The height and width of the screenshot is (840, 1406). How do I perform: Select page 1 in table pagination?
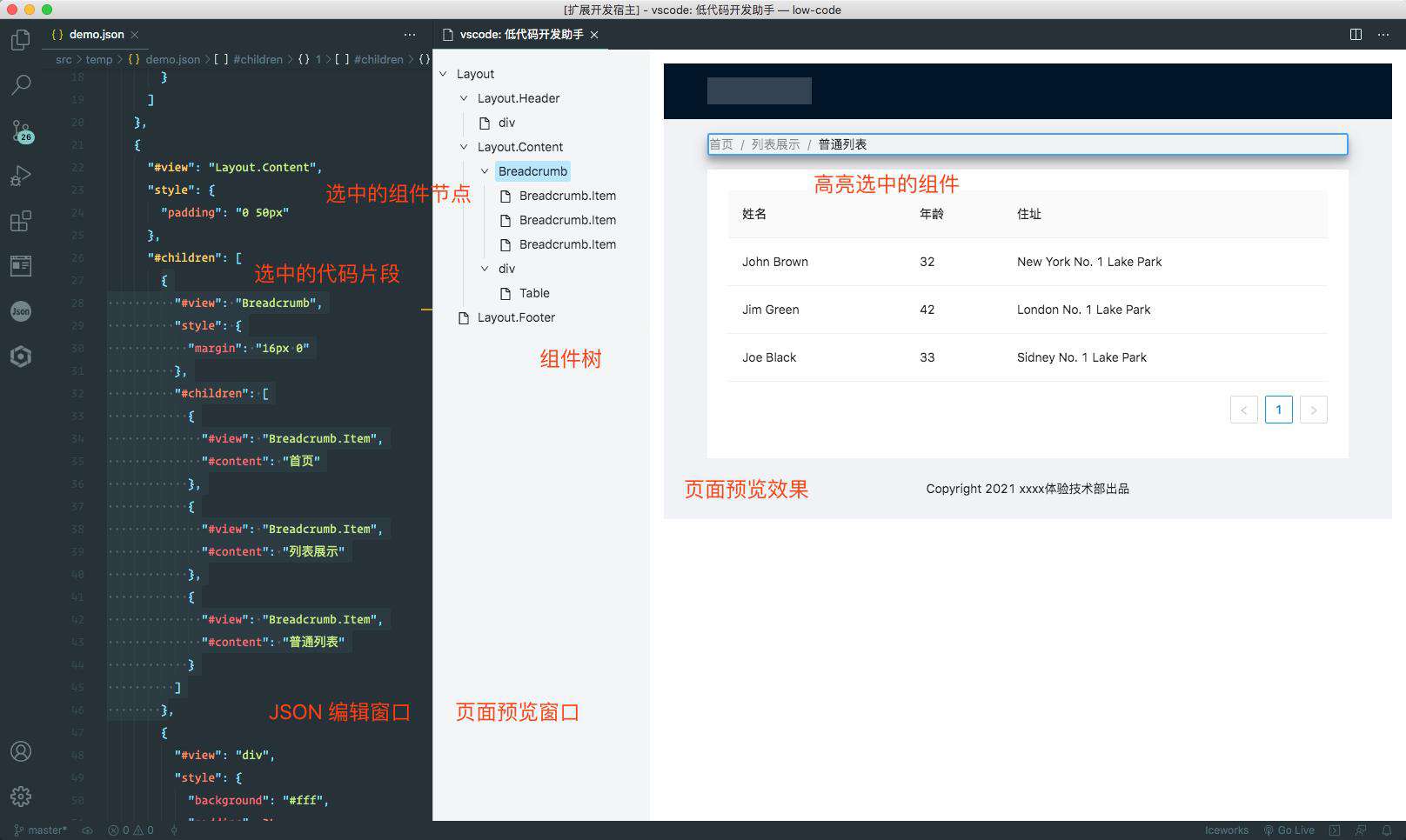pos(1278,410)
